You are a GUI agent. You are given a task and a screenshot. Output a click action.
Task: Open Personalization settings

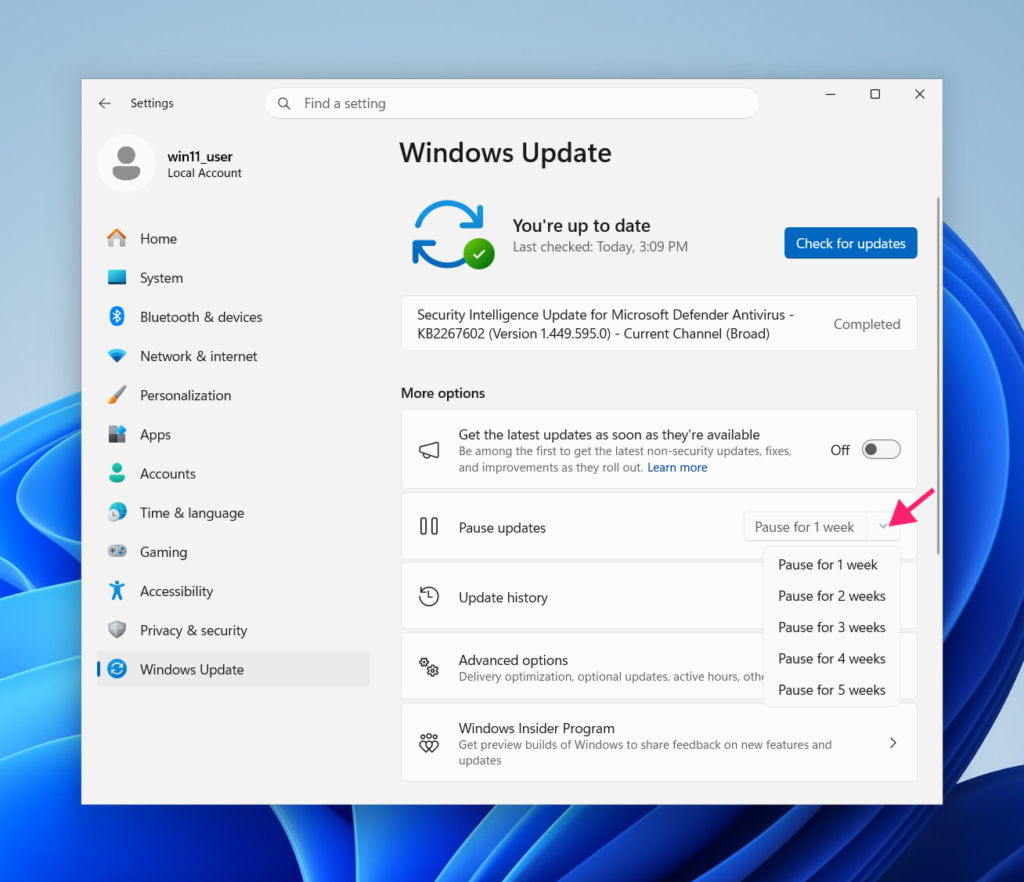(233, 395)
